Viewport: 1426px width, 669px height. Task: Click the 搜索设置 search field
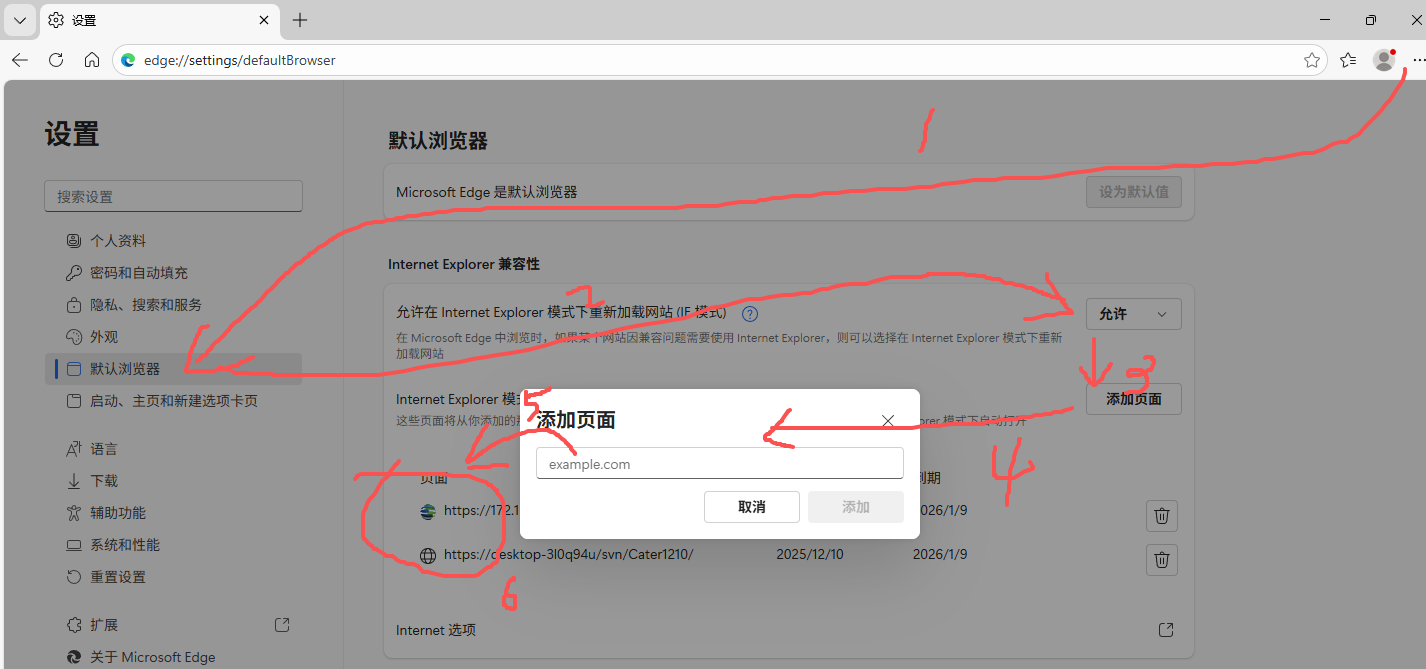173,196
